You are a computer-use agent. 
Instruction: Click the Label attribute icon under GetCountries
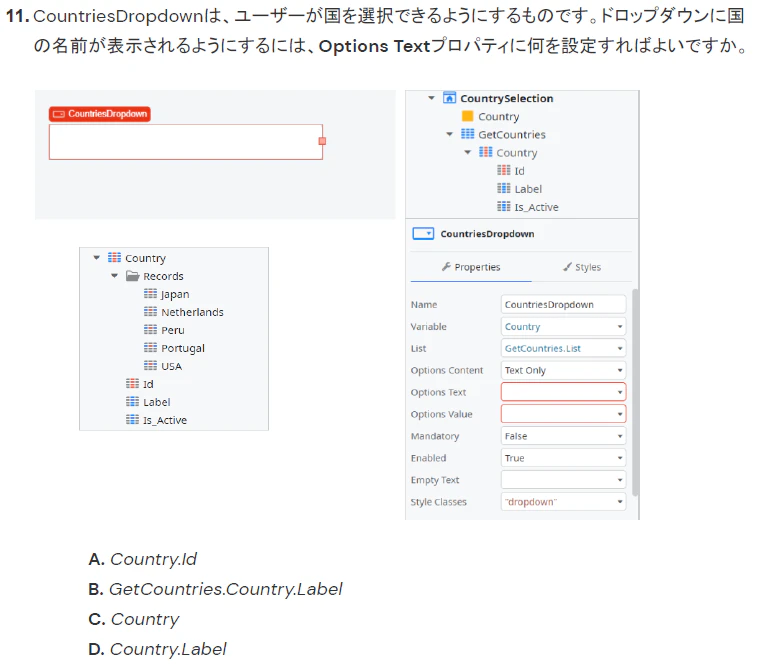tap(504, 189)
